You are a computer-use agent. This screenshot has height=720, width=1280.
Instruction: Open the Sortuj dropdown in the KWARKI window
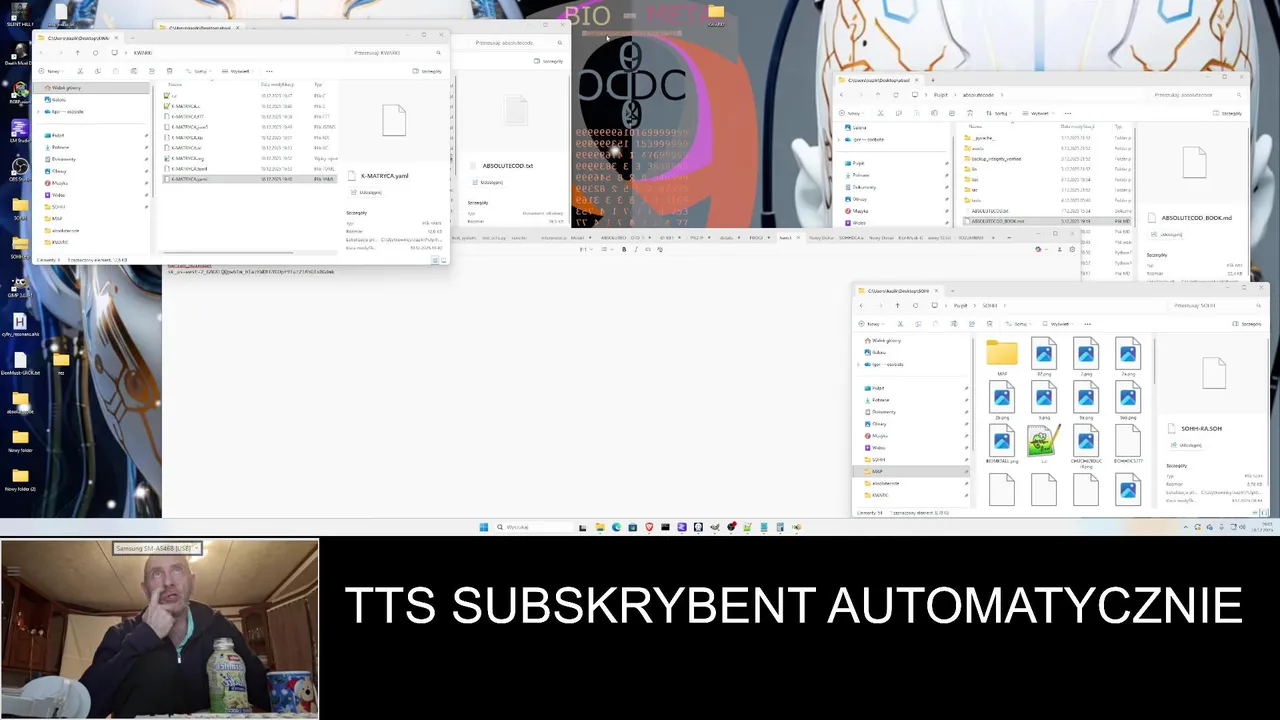point(198,71)
